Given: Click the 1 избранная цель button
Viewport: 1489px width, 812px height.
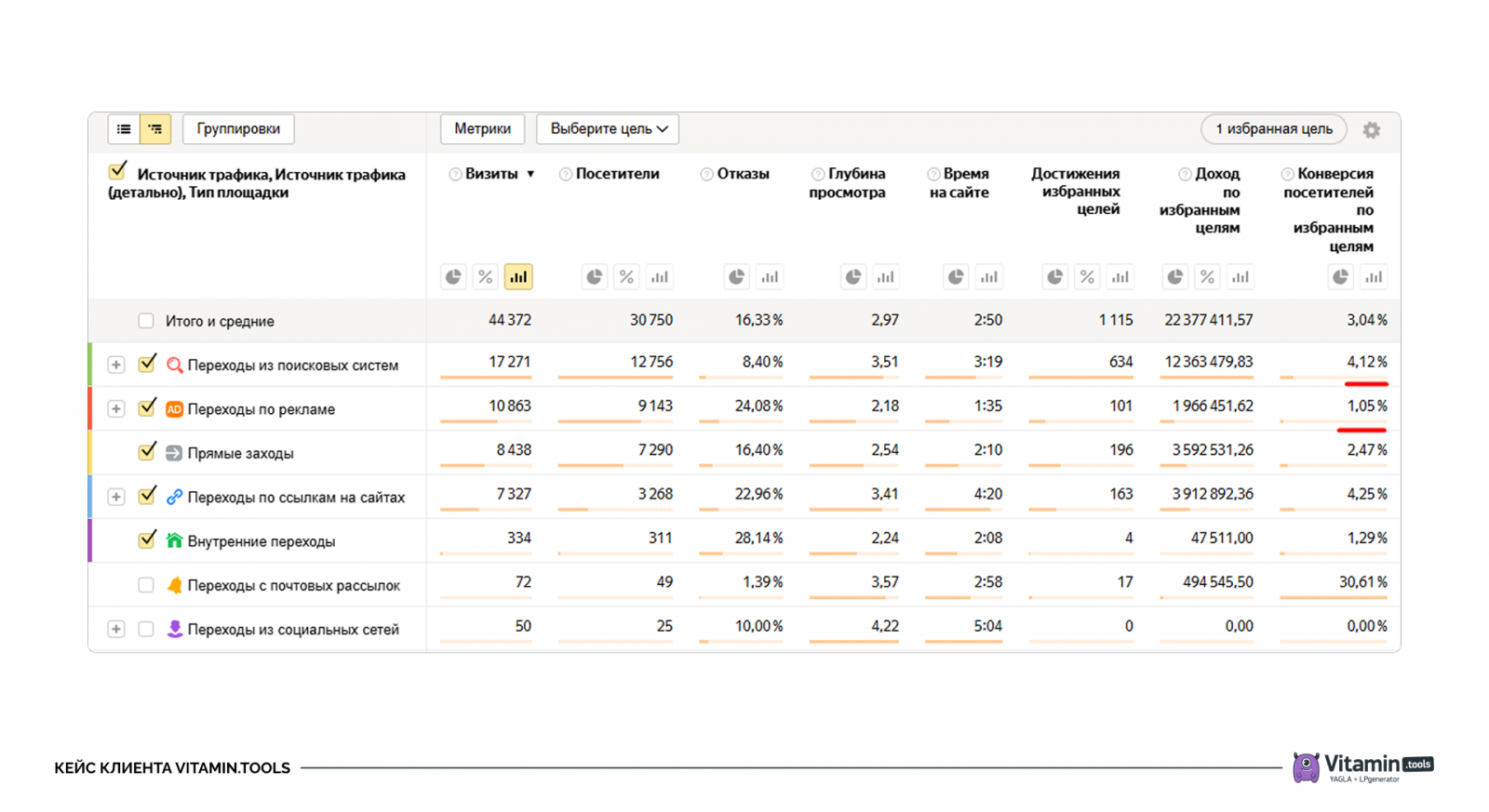Looking at the screenshot, I should 1273,129.
